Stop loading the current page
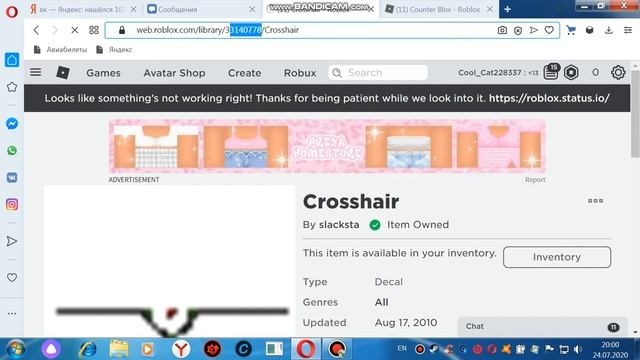640x360 pixels. [75, 30]
